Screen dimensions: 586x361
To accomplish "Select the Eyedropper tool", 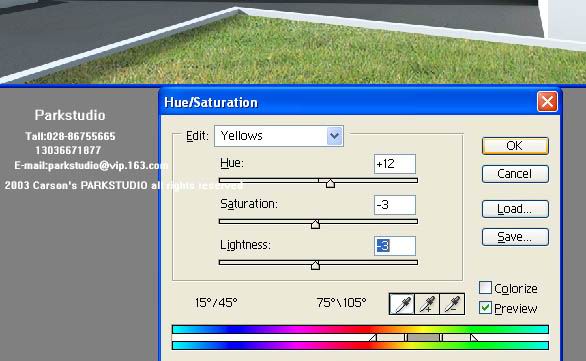I will tap(402, 304).
